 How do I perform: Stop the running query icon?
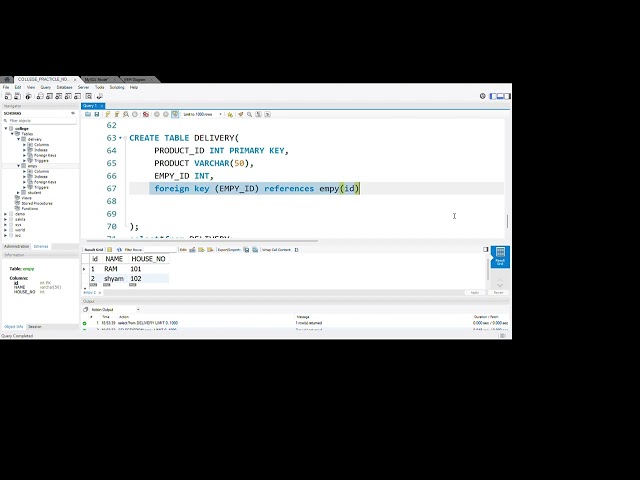click(x=135, y=114)
